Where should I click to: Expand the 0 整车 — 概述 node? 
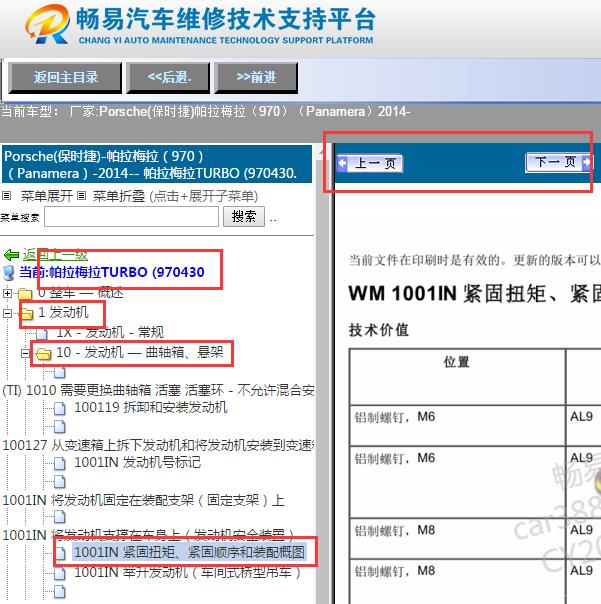(x=7, y=294)
